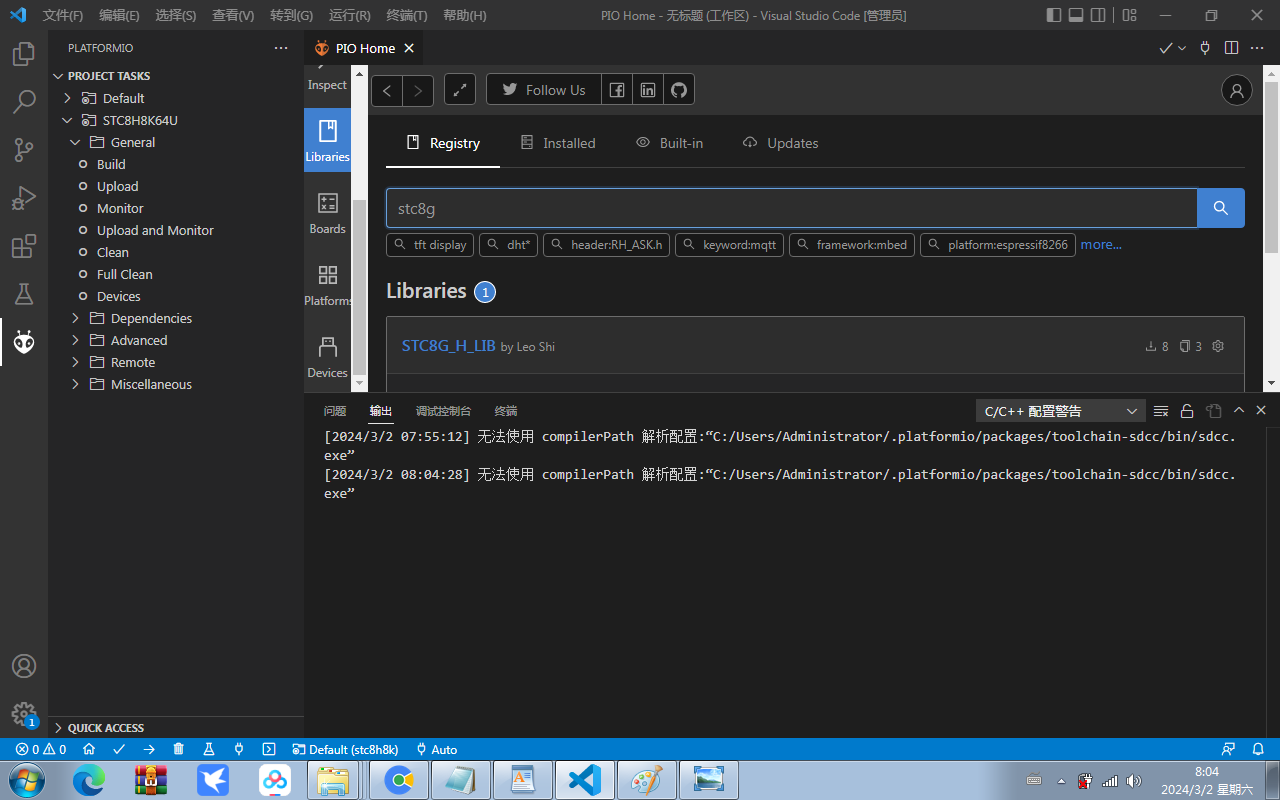Open Libraries section in PIO Home
Screen dimensions: 1280x800
327,140
